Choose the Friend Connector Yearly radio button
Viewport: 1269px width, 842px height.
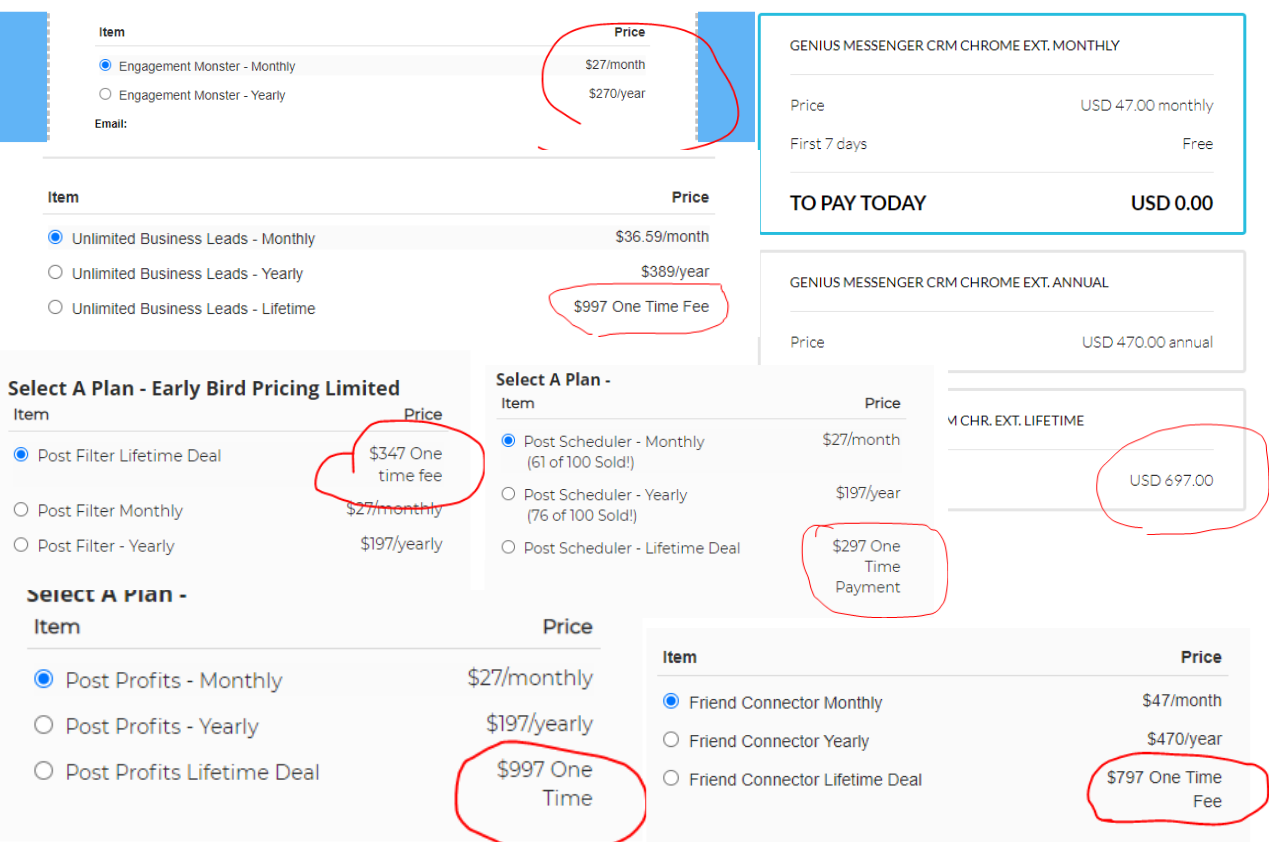(x=671, y=740)
